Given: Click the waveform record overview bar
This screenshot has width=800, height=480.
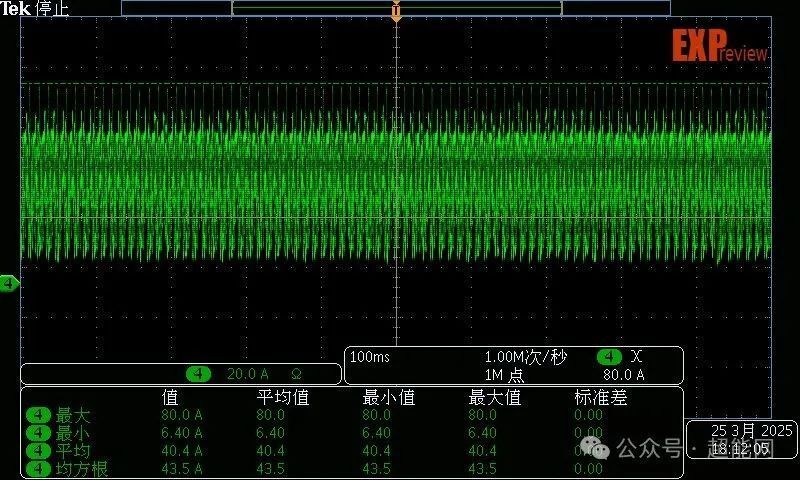Looking at the screenshot, I should (396, 7).
